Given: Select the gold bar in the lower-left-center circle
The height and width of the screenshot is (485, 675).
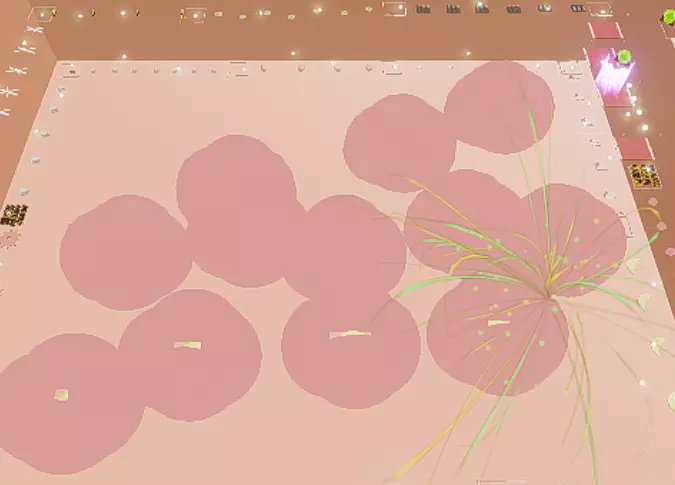Looking at the screenshot, I should point(187,346).
